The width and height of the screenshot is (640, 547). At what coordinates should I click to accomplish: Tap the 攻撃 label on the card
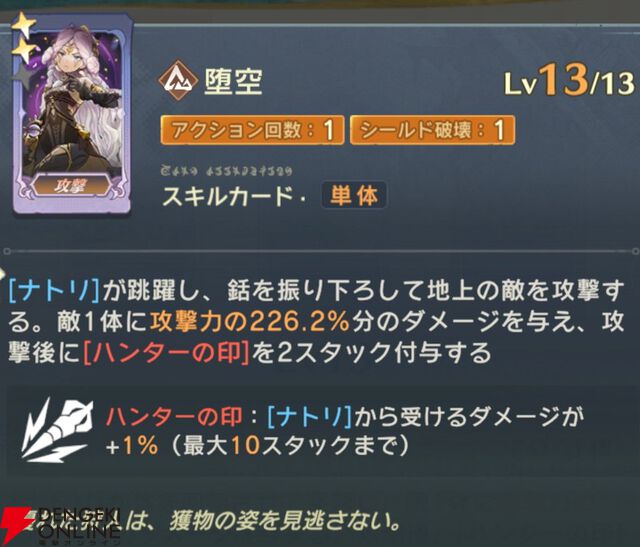coord(72,185)
